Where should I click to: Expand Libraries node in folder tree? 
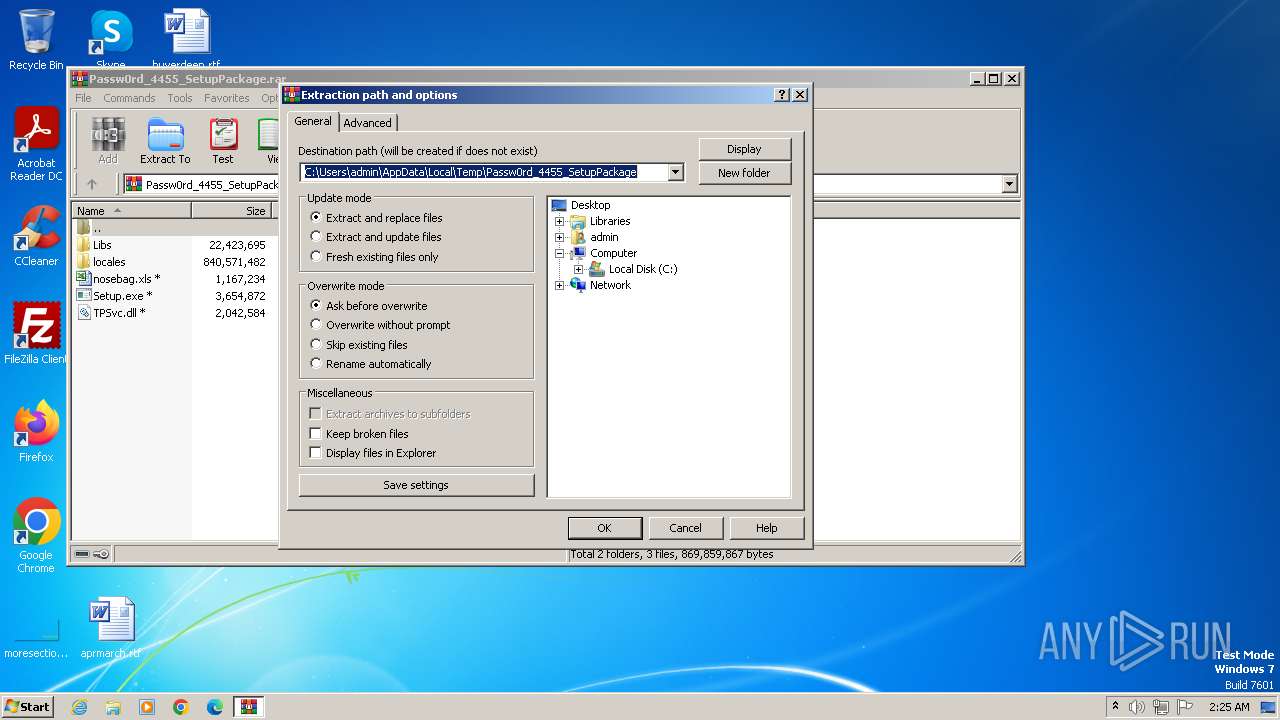[x=560, y=221]
